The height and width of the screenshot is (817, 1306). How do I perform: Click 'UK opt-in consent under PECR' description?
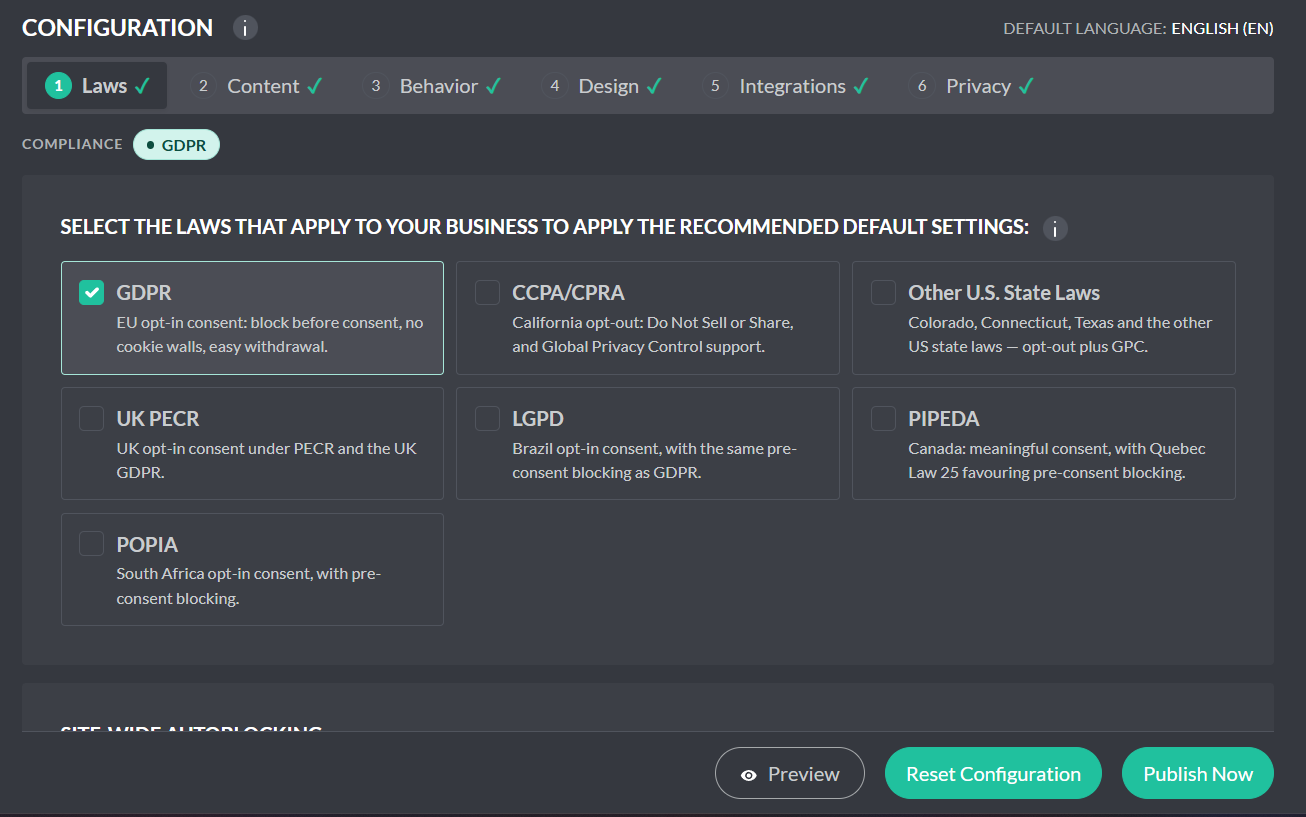(267, 460)
